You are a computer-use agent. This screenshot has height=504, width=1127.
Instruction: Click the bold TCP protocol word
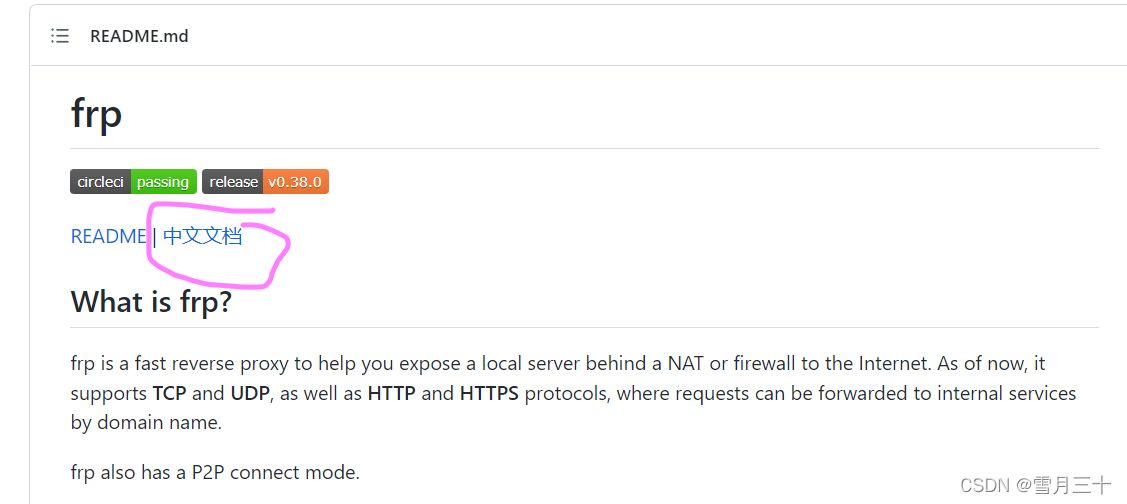tap(170, 393)
